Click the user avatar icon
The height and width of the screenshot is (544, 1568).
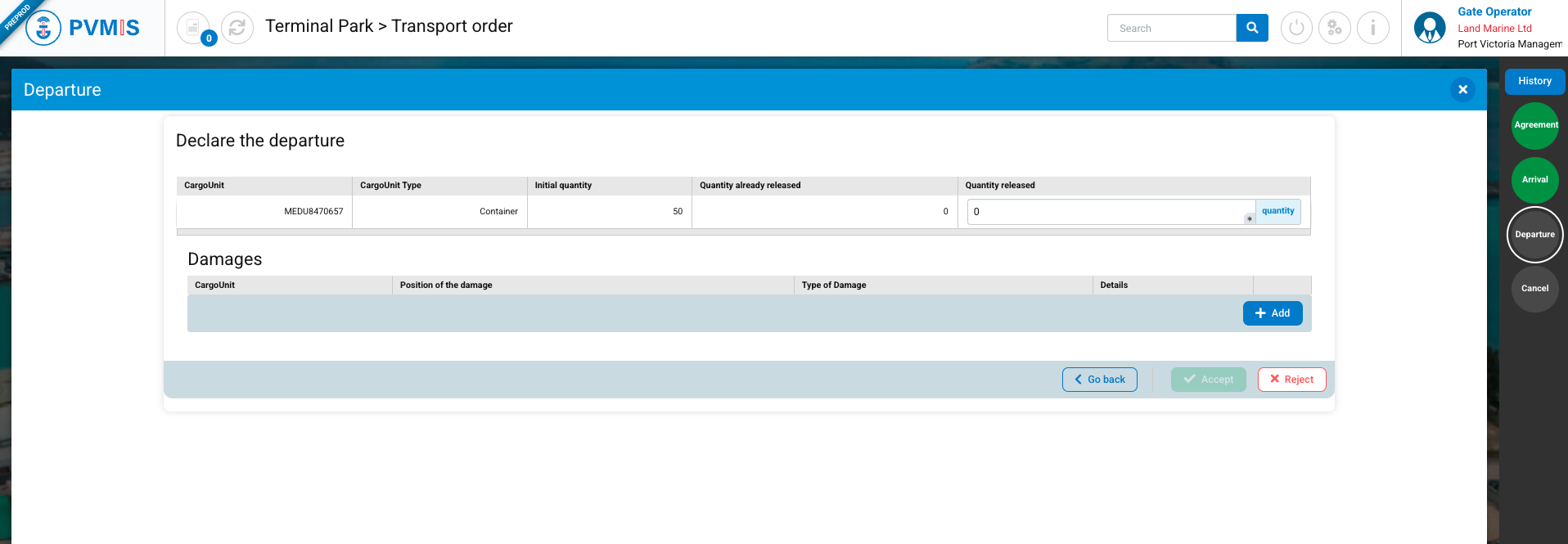tap(1430, 28)
